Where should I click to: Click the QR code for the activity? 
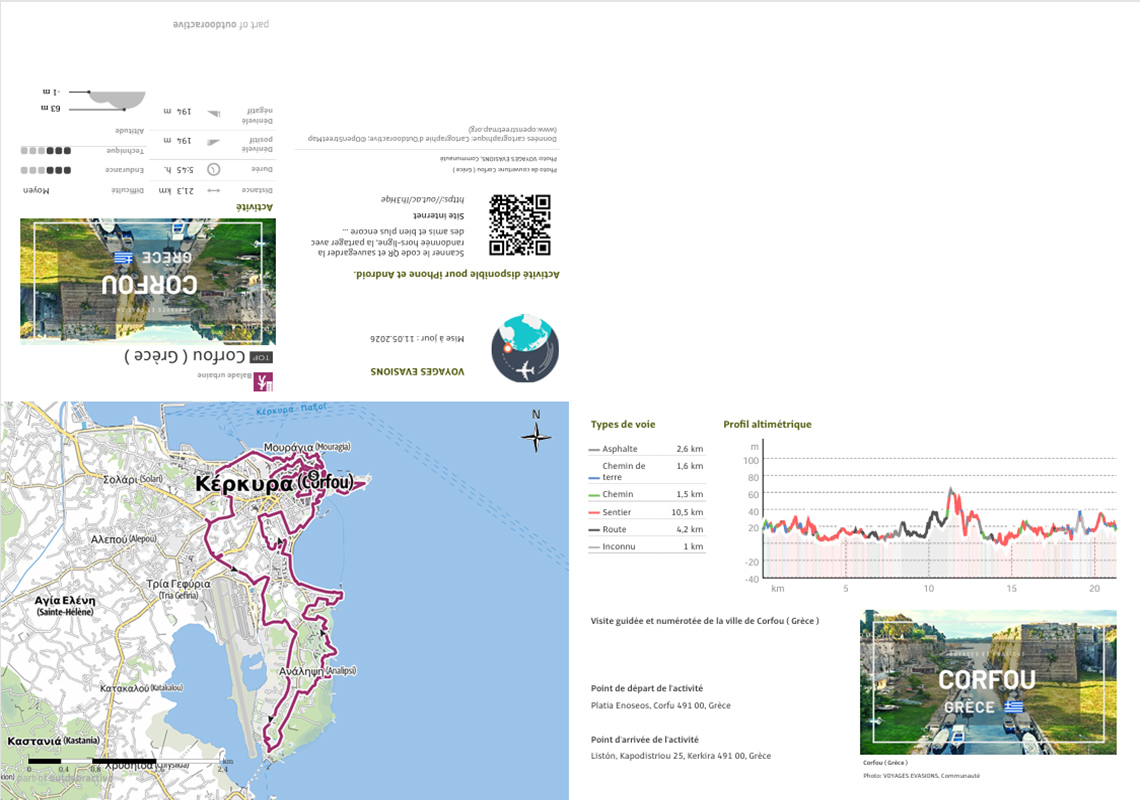coord(520,225)
